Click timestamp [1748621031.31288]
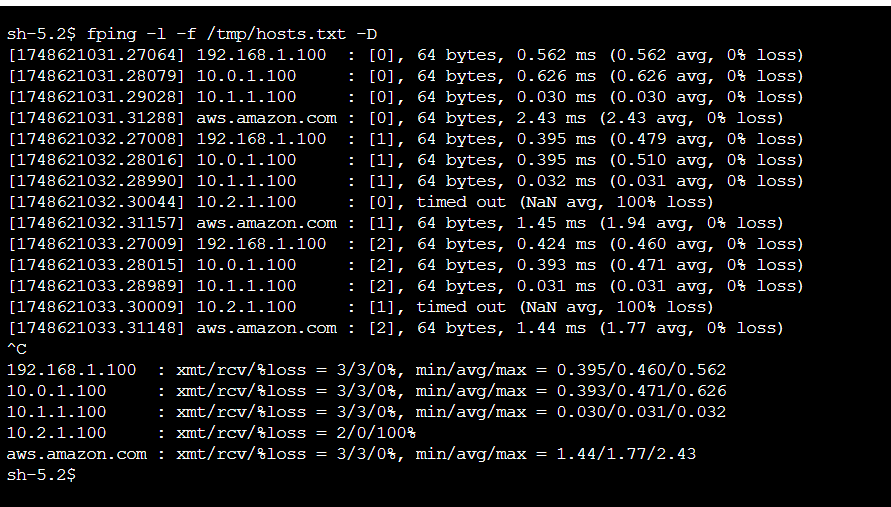Screen dimensions: 891x507 coord(96,118)
